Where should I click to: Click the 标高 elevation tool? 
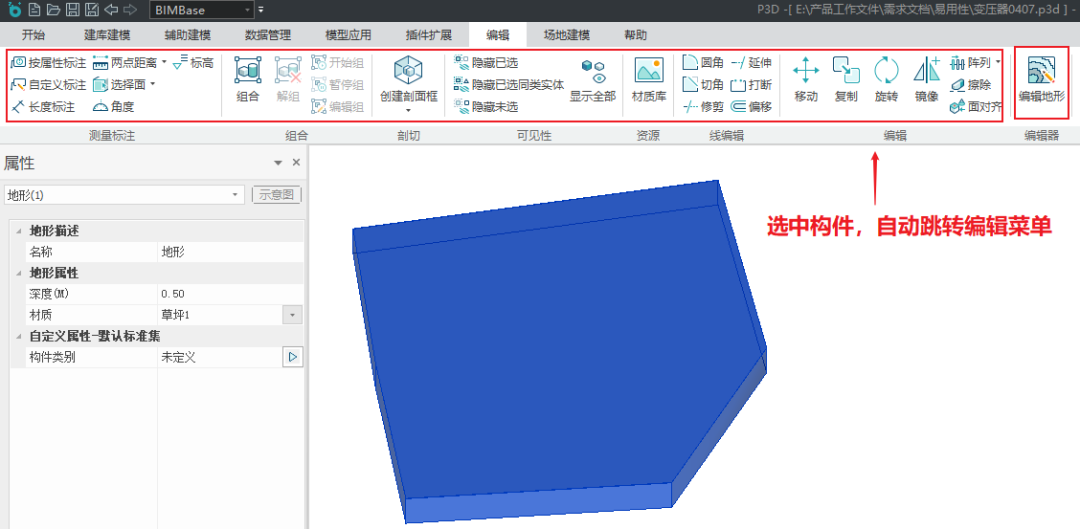(x=193, y=63)
